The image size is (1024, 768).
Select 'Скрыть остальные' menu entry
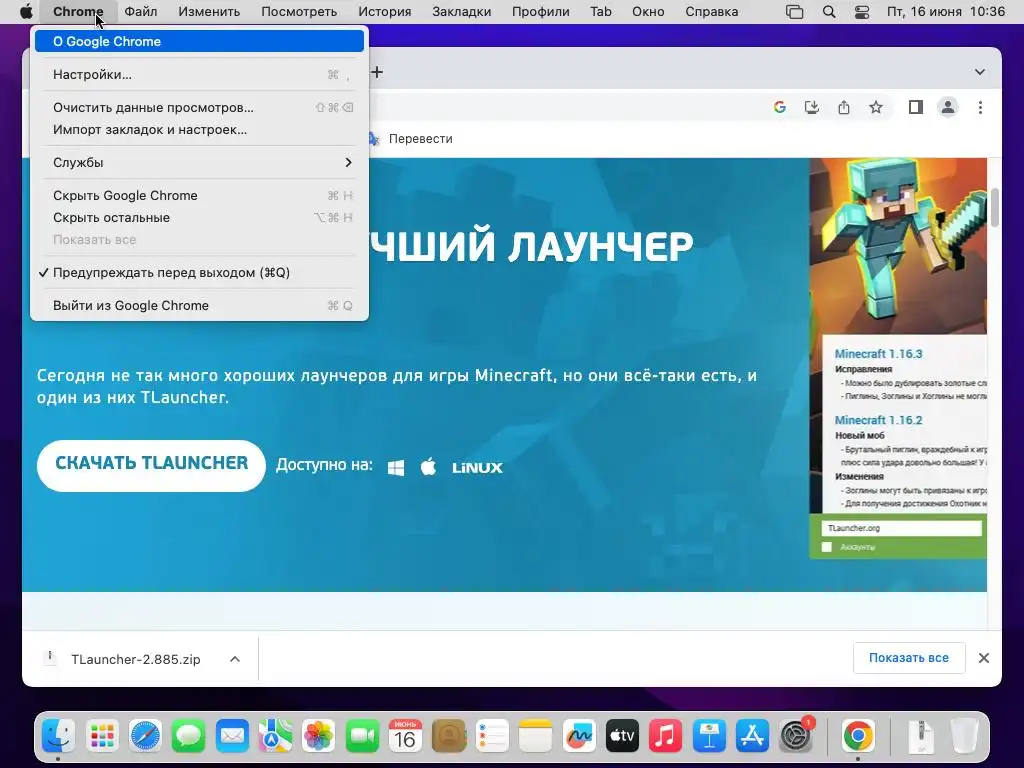[x=199, y=218]
